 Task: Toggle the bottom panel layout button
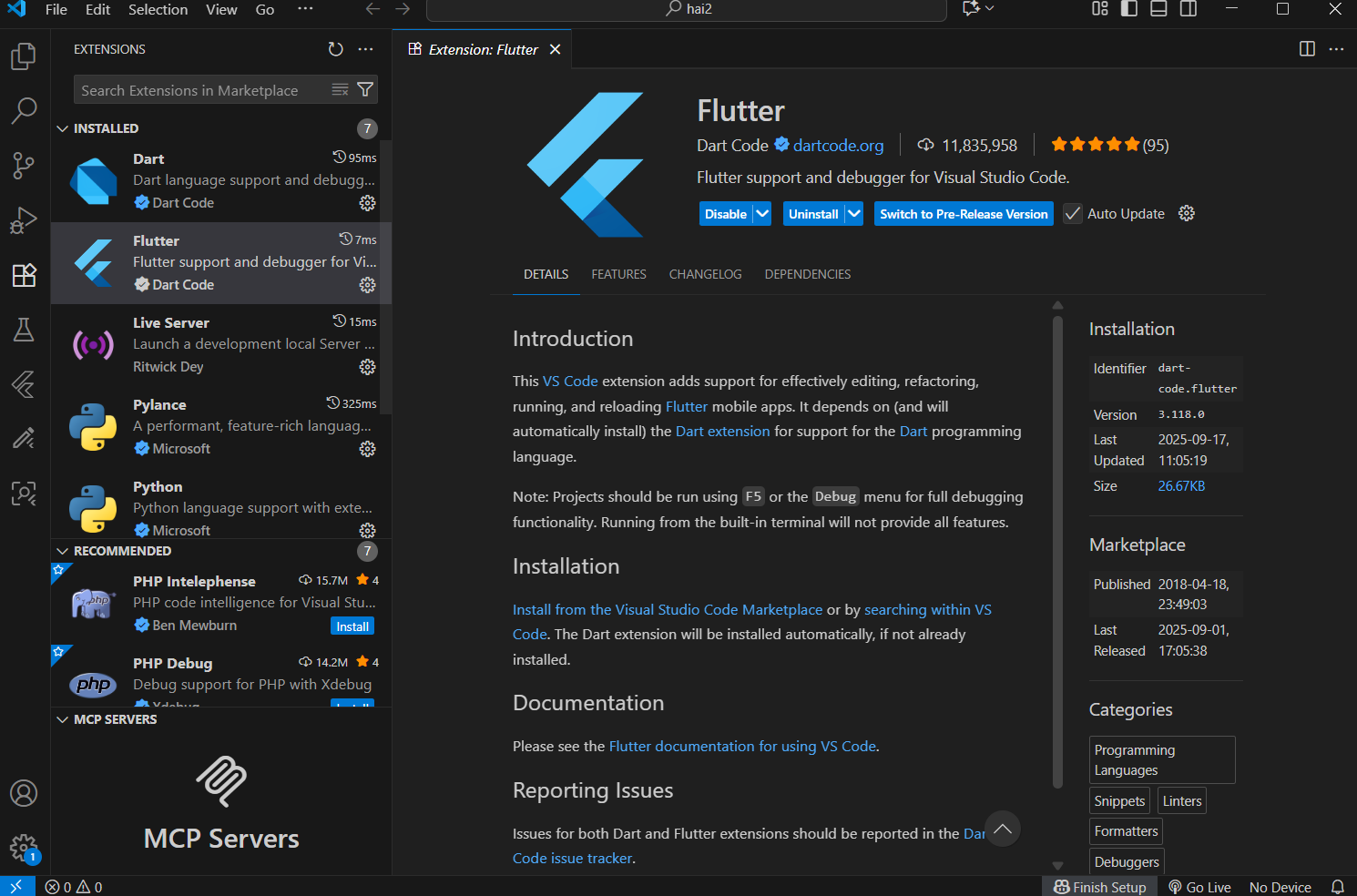click(x=1158, y=9)
